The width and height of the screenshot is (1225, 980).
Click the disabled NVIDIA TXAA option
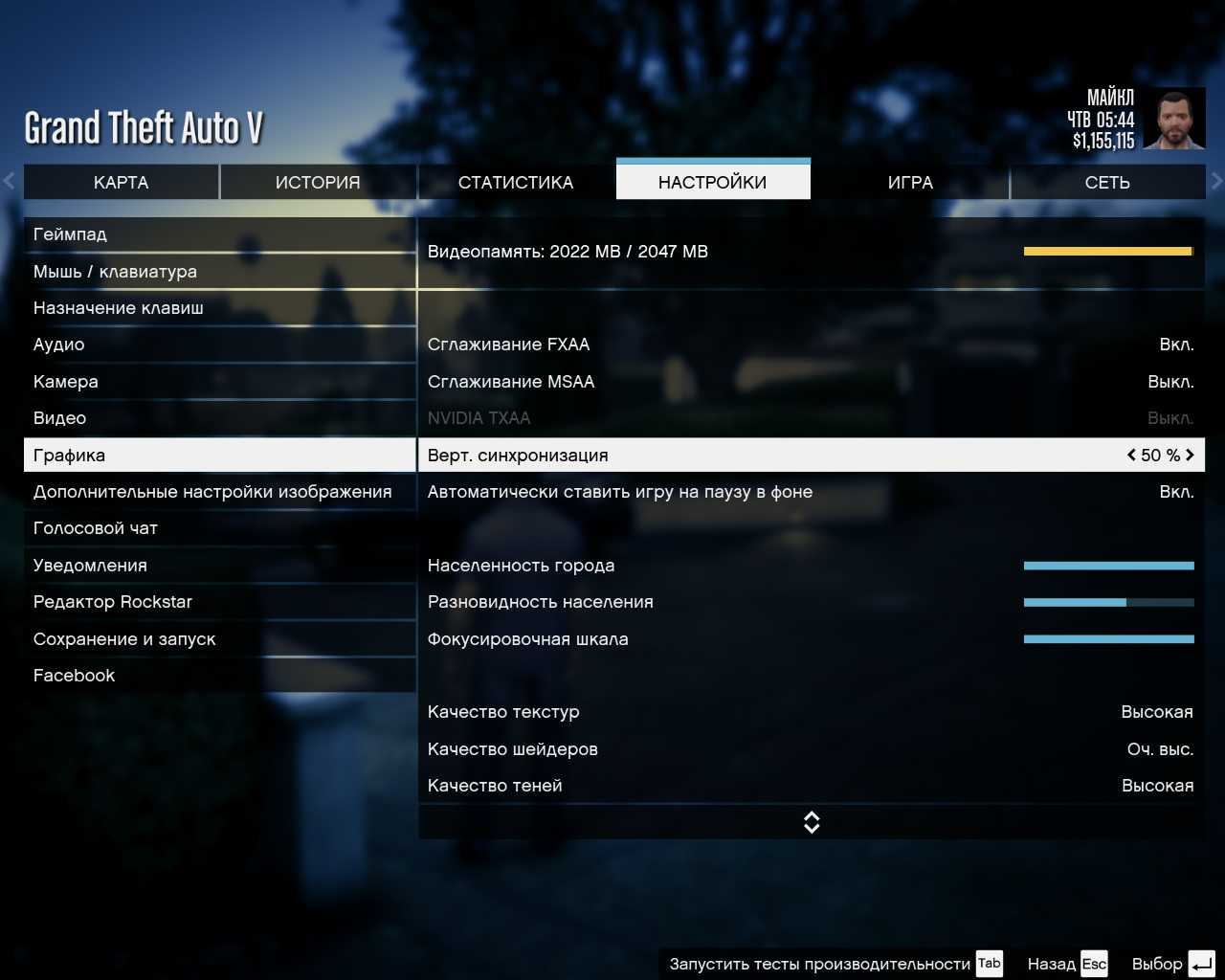pos(812,418)
